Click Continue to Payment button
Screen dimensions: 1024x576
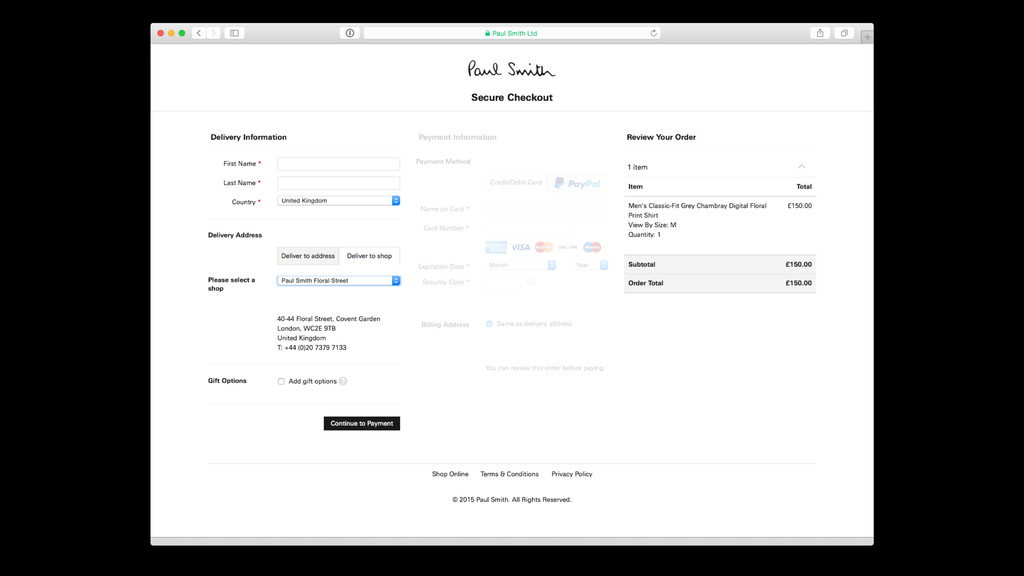point(362,424)
